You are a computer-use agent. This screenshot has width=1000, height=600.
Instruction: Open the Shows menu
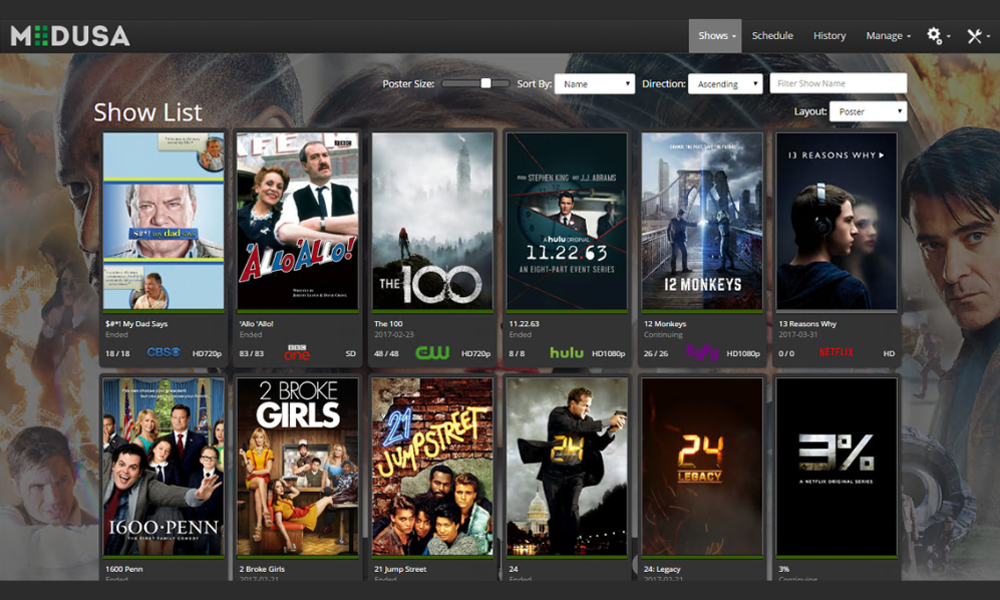(715, 36)
